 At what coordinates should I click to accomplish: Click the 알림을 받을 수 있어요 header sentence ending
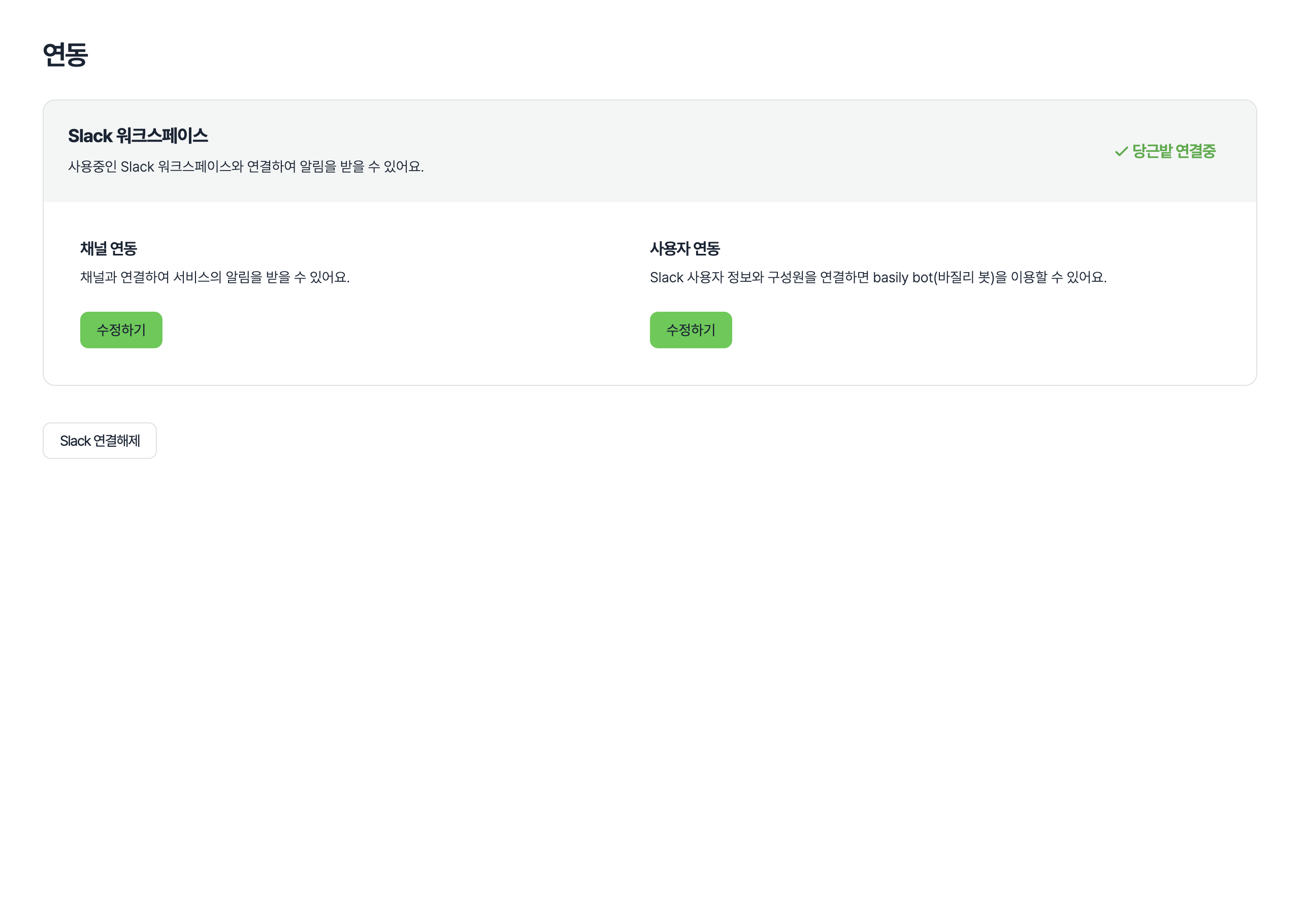click(362, 167)
